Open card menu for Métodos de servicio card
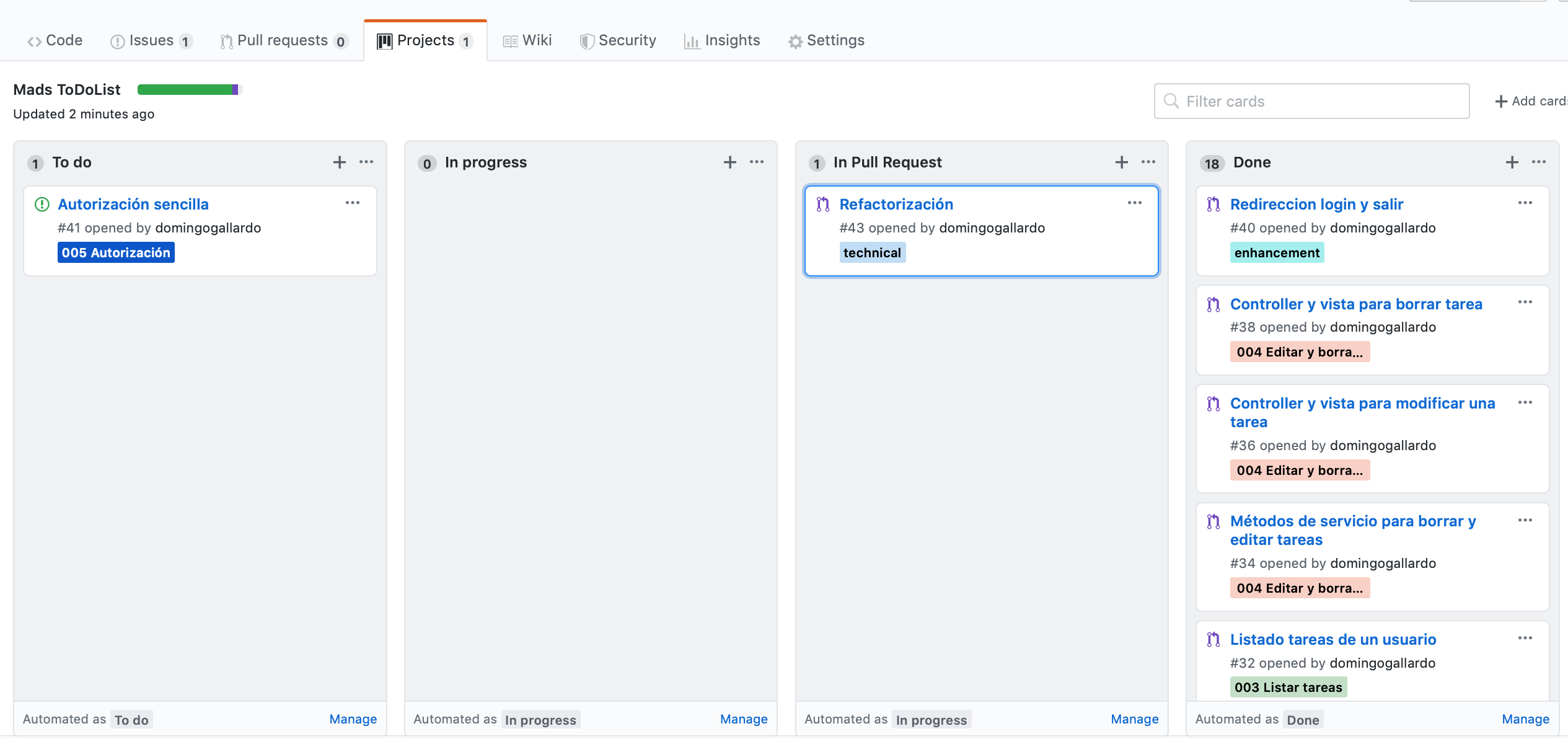The height and width of the screenshot is (739, 1568). [x=1525, y=521]
